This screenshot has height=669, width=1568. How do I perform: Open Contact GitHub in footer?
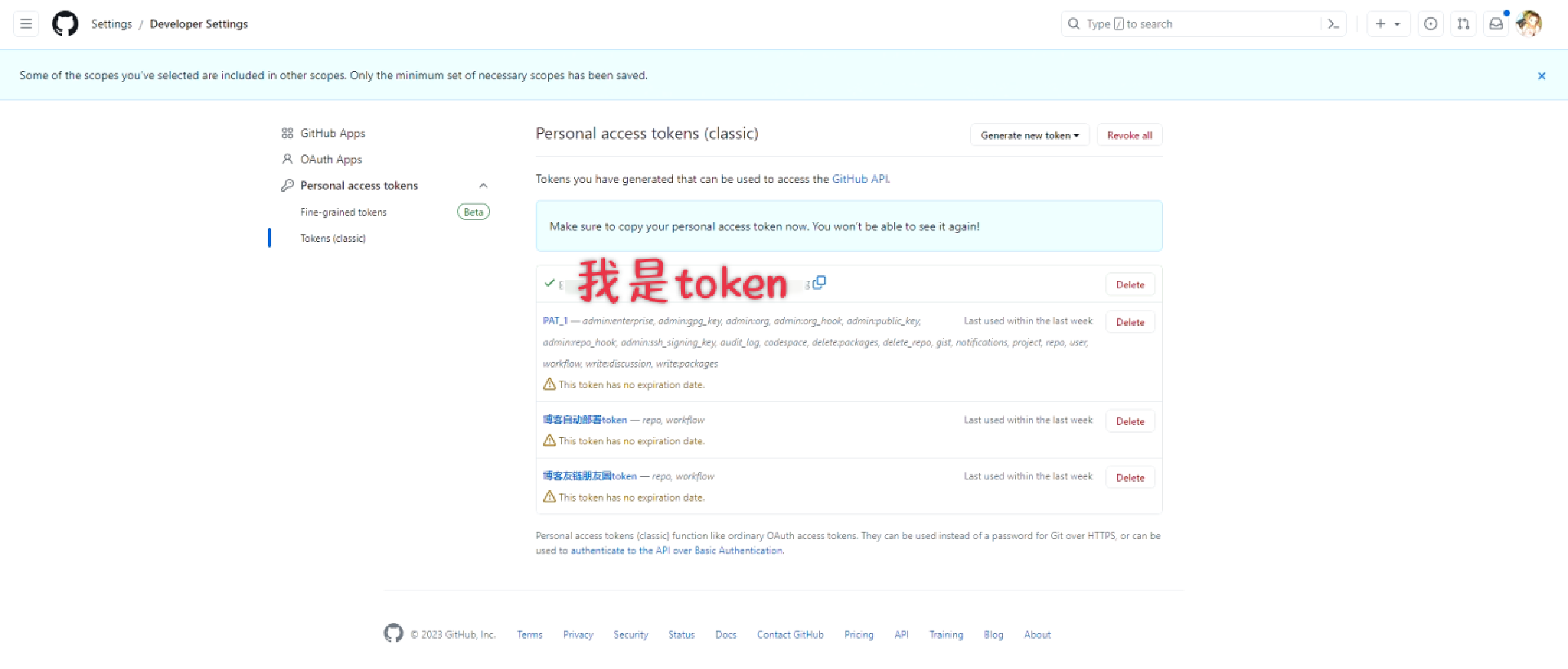tap(790, 635)
